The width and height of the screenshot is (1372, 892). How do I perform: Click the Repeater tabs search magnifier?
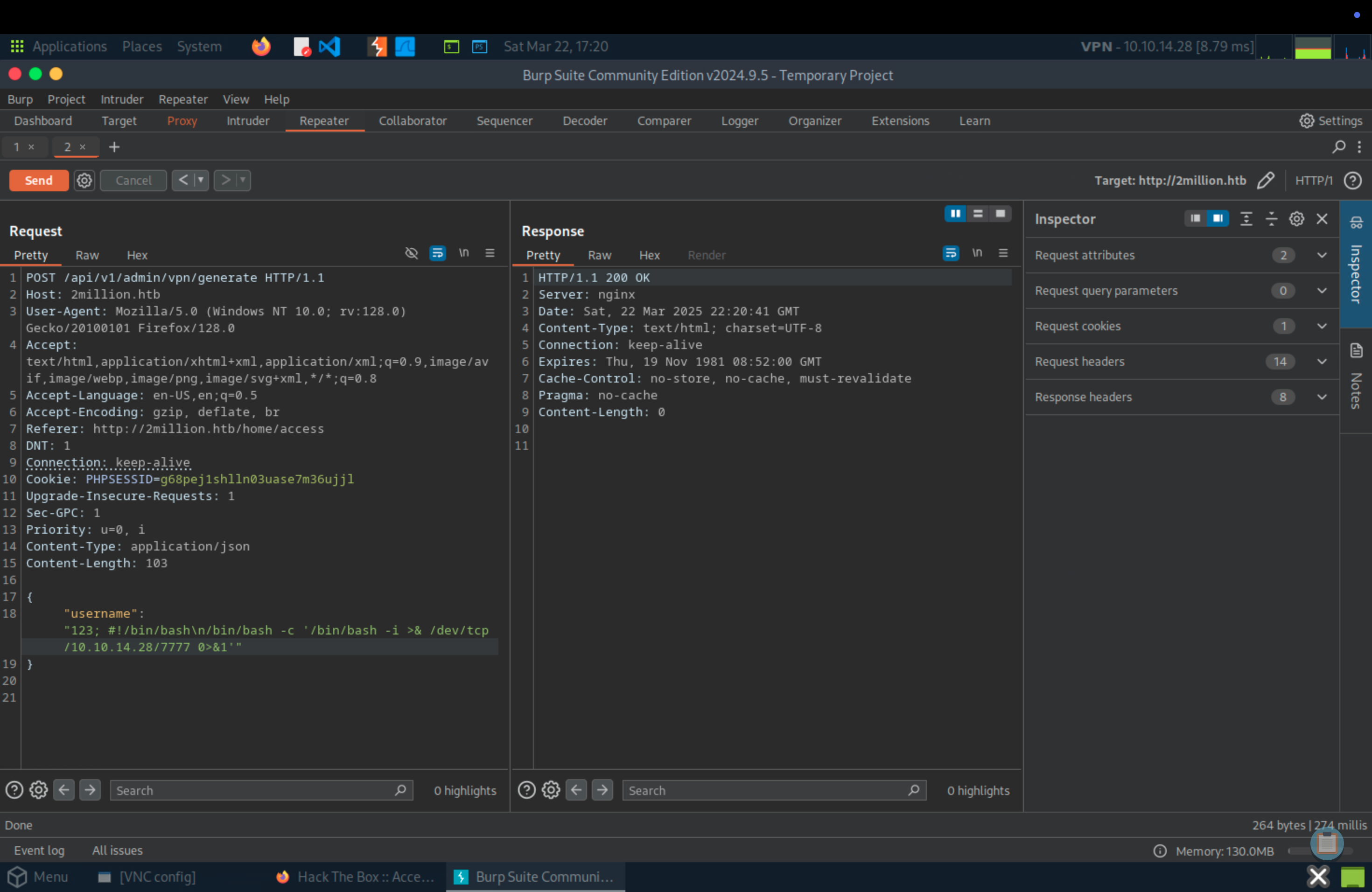1338,147
